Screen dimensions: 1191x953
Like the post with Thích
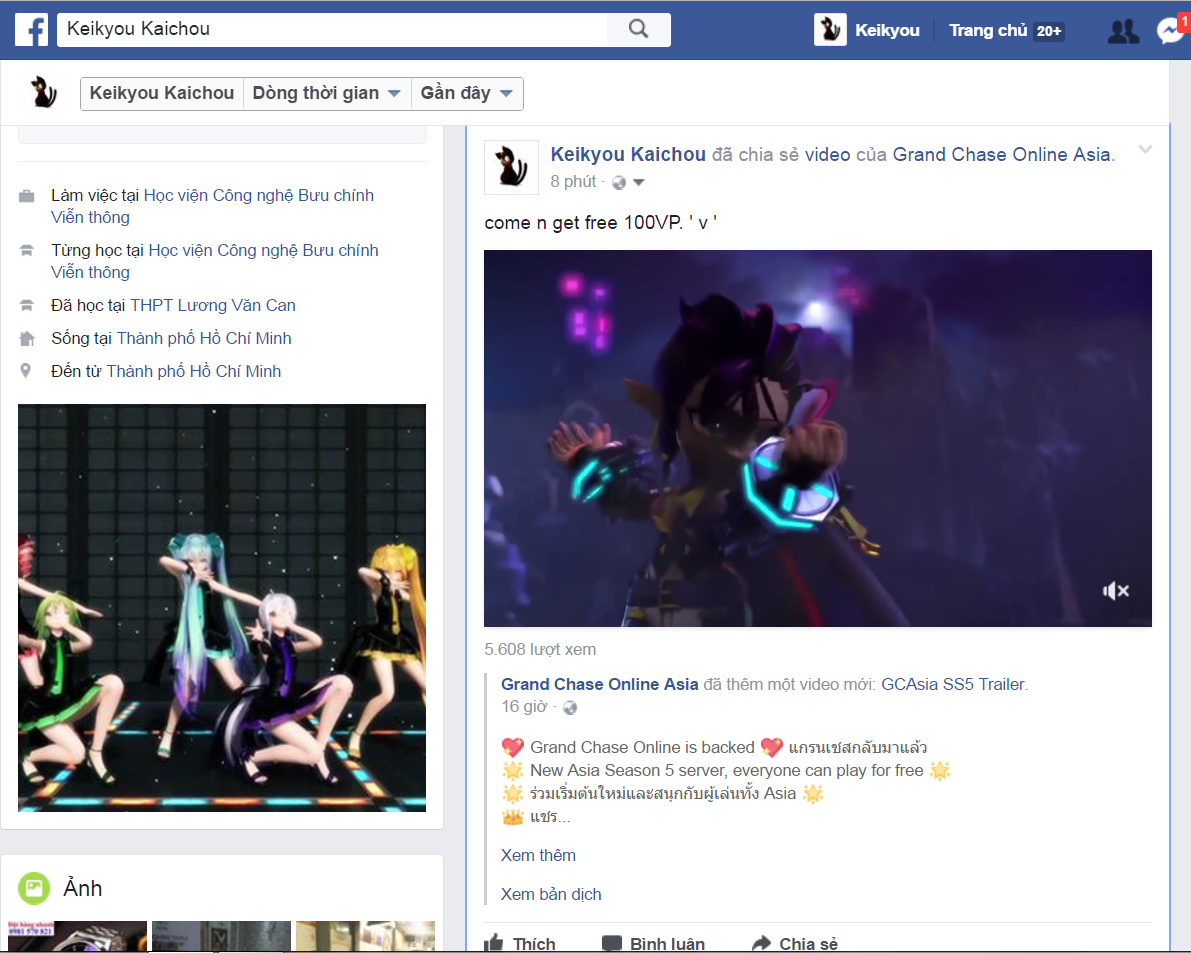520,944
